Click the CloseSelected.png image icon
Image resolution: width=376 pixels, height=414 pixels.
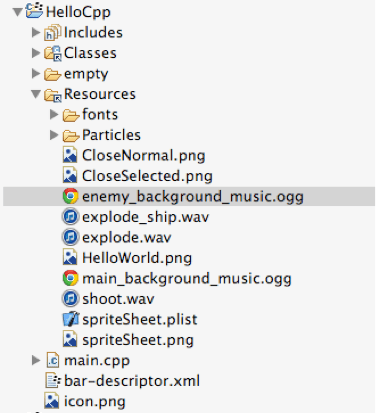coord(70,176)
